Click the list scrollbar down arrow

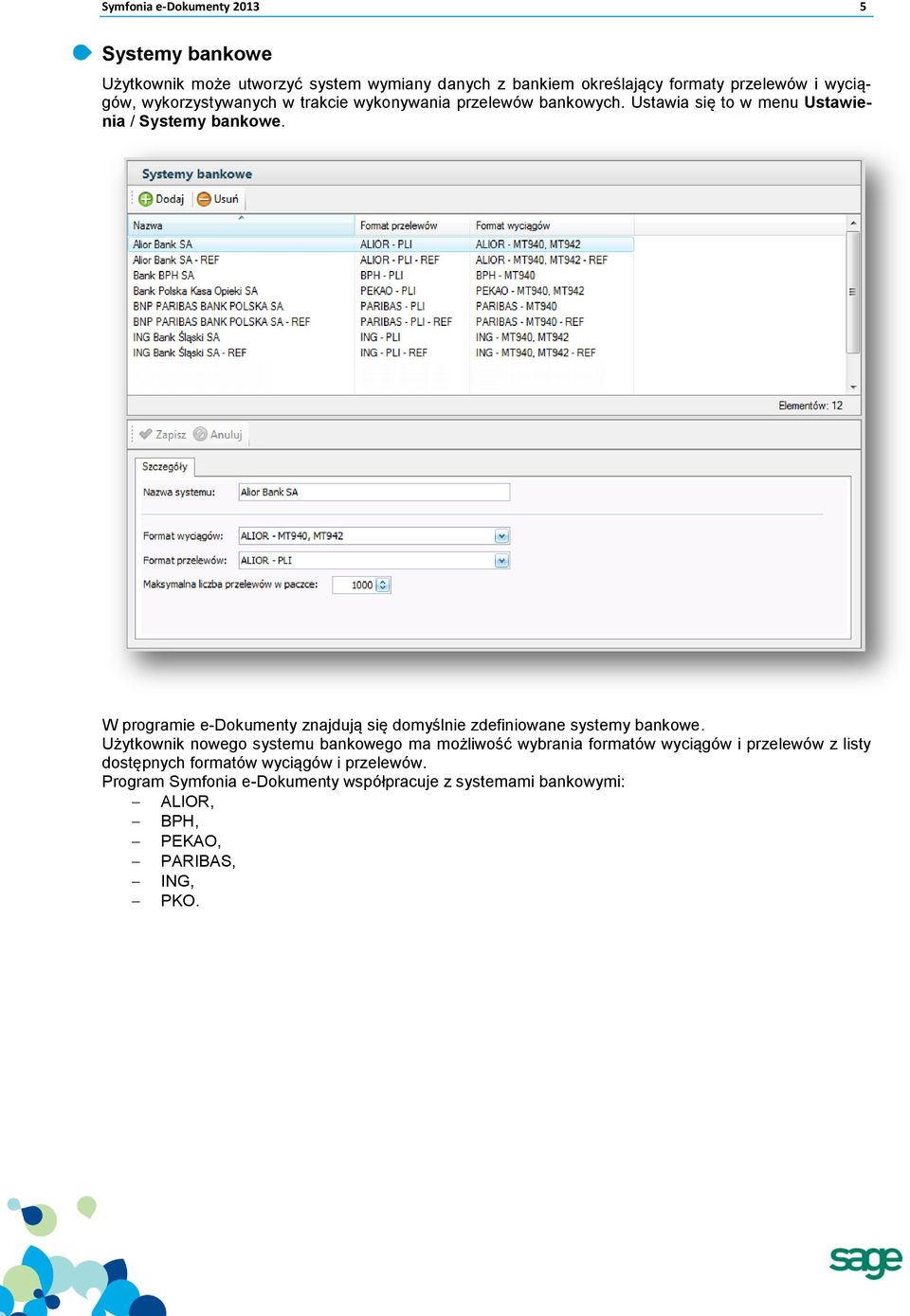[x=853, y=387]
